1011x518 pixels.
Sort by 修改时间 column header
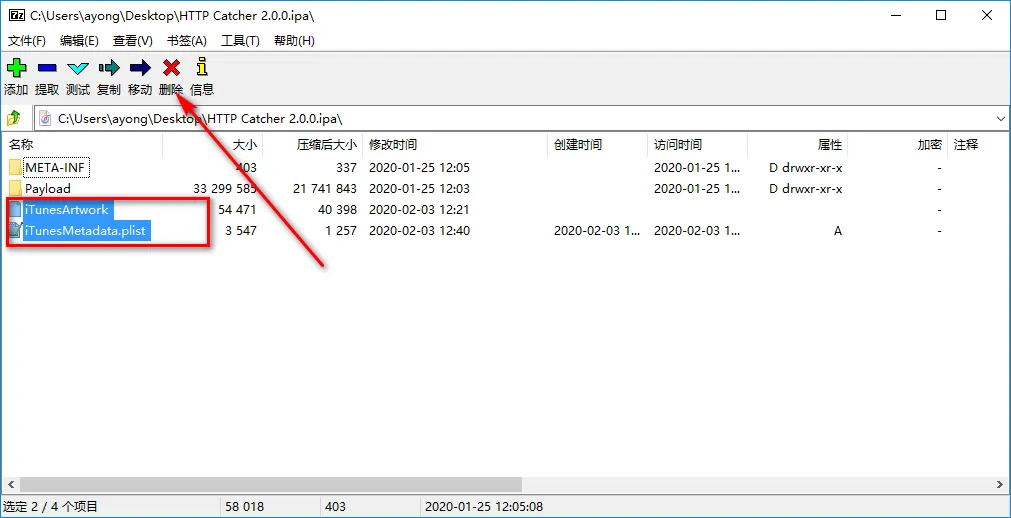455,145
